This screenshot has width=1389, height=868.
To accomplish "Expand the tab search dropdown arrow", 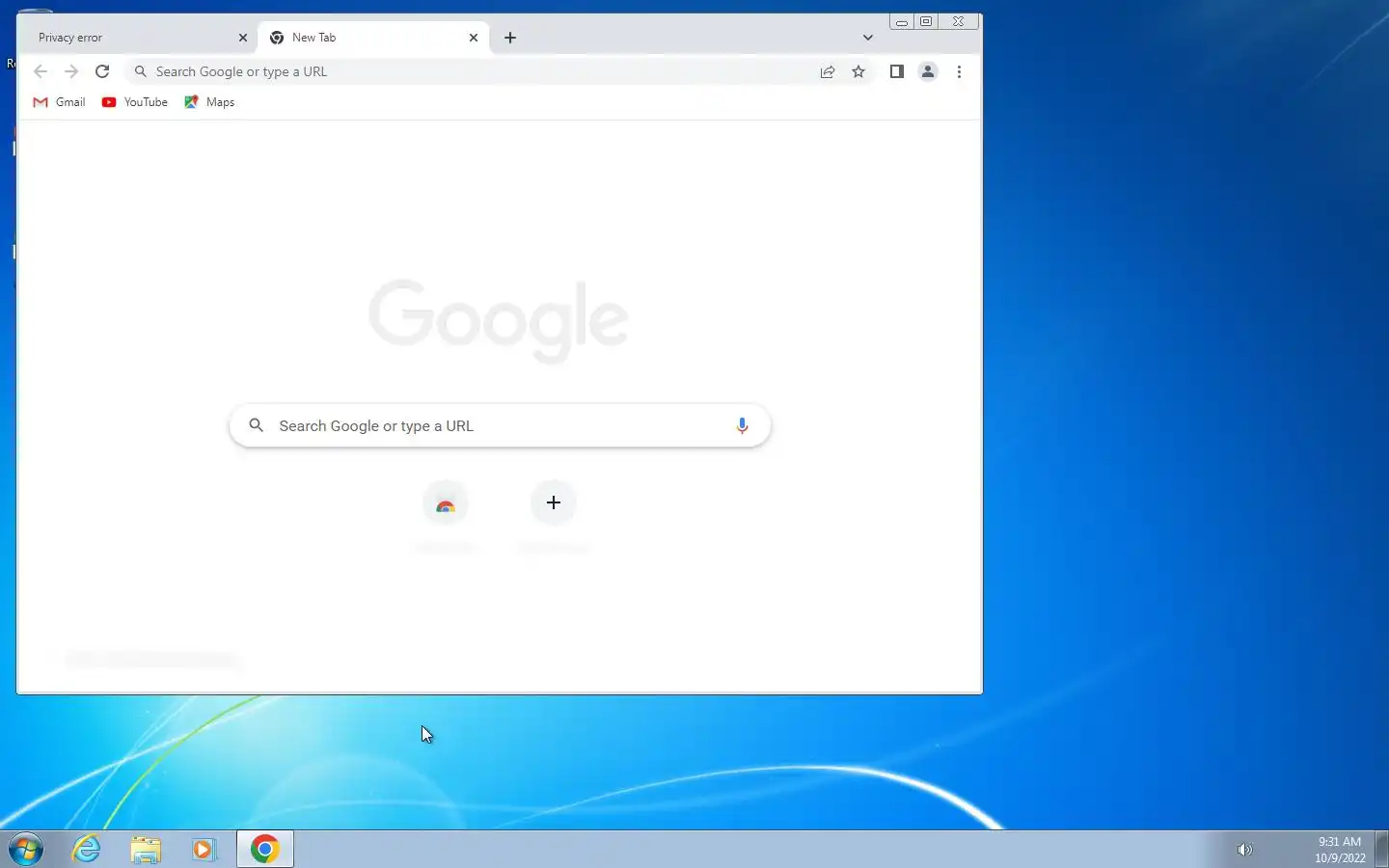I will click(868, 38).
